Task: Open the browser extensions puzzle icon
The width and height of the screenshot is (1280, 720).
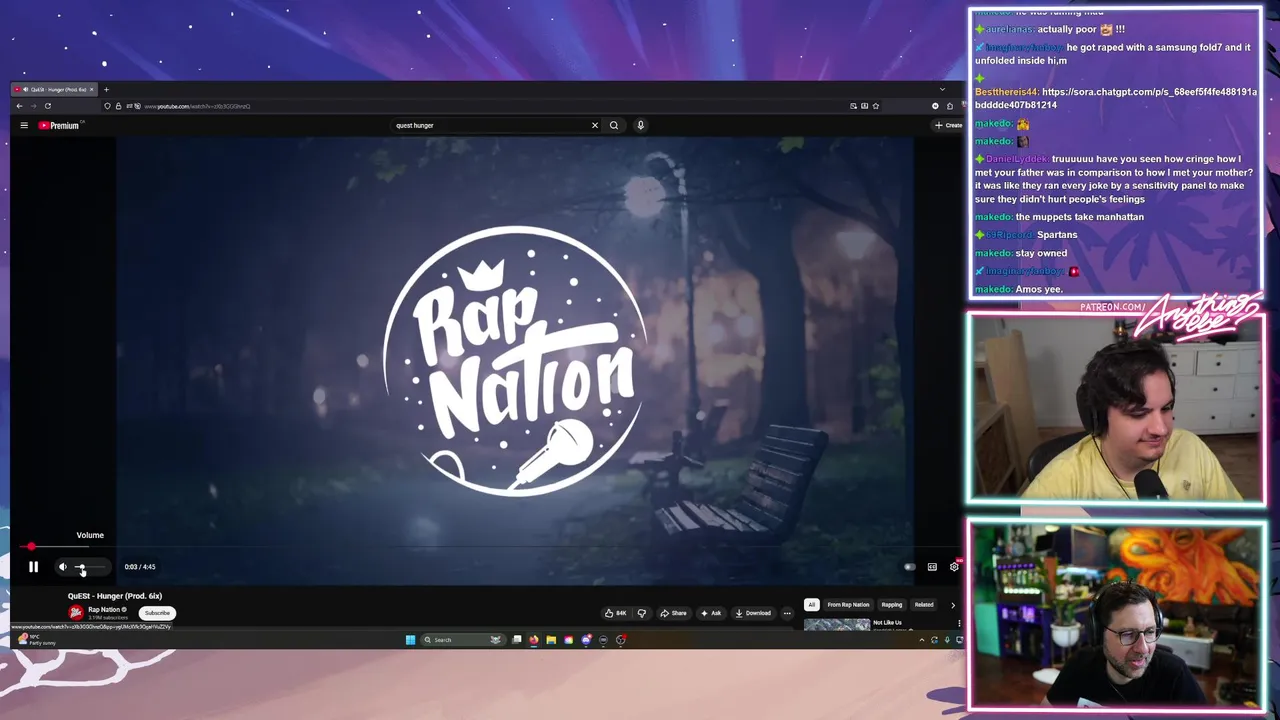Action: 950,106
